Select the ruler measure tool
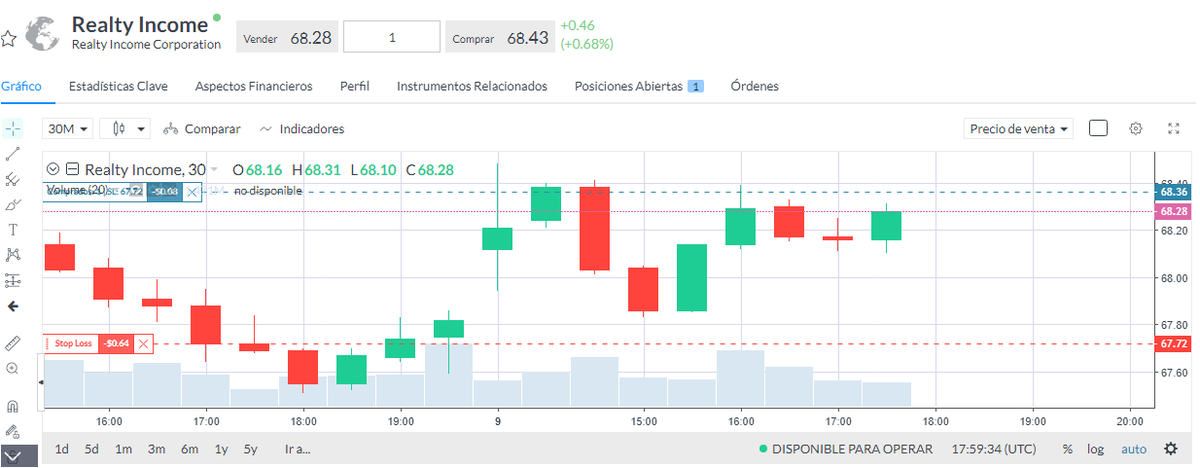 [x=13, y=343]
